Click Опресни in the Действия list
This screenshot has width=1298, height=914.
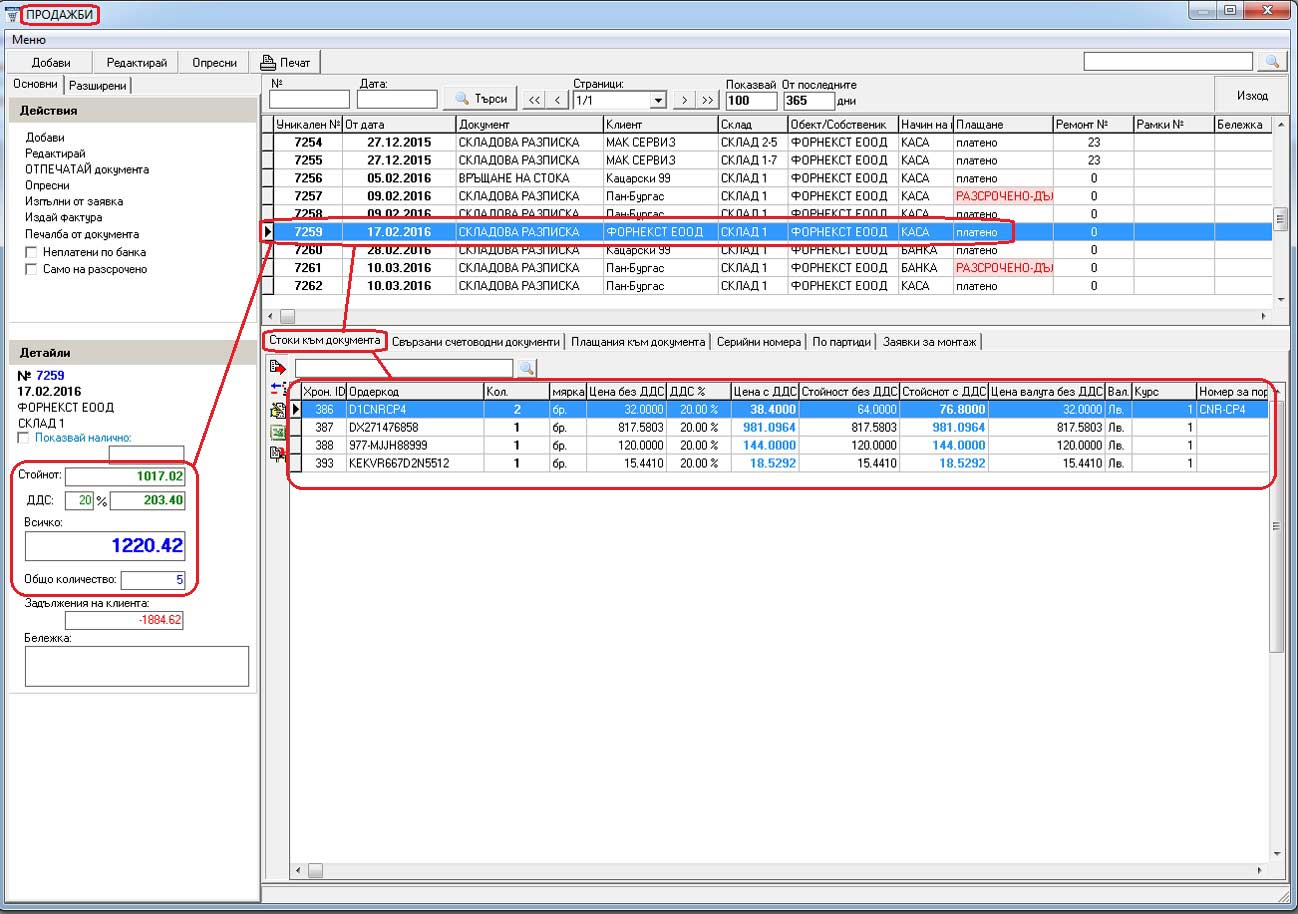click(x=47, y=185)
